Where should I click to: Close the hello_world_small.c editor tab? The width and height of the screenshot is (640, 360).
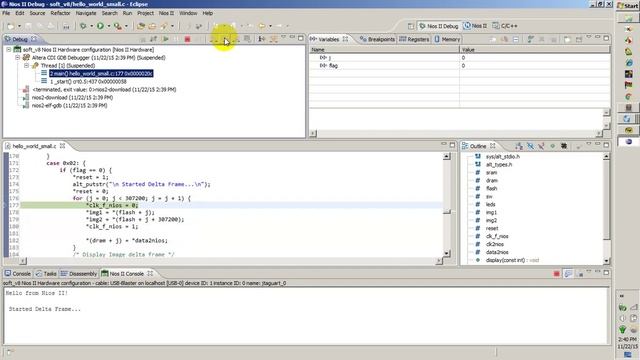pos(62,146)
